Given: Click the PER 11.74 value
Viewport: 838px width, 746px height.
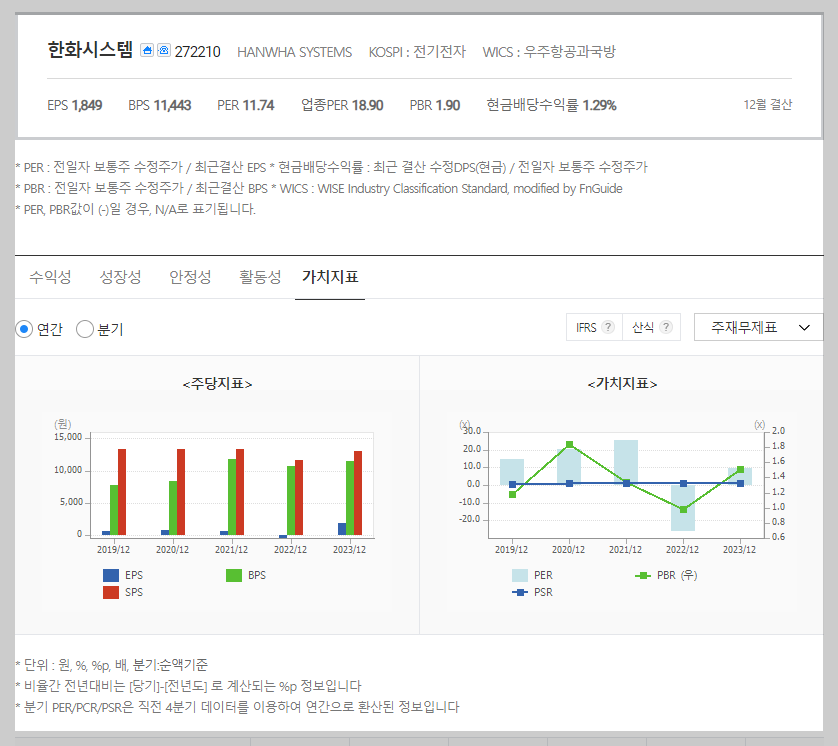Looking at the screenshot, I should (x=246, y=105).
